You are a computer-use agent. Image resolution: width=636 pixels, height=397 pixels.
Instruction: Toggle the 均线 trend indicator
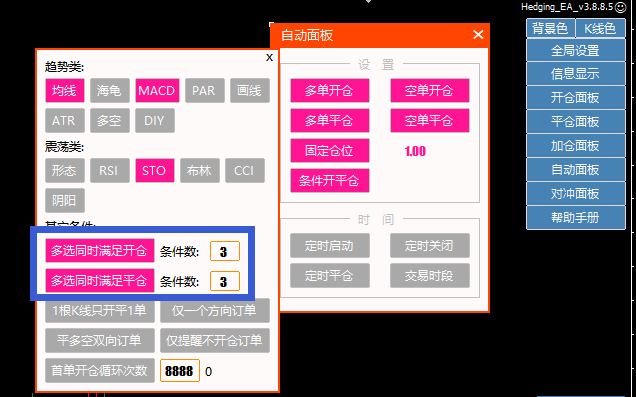[65, 90]
